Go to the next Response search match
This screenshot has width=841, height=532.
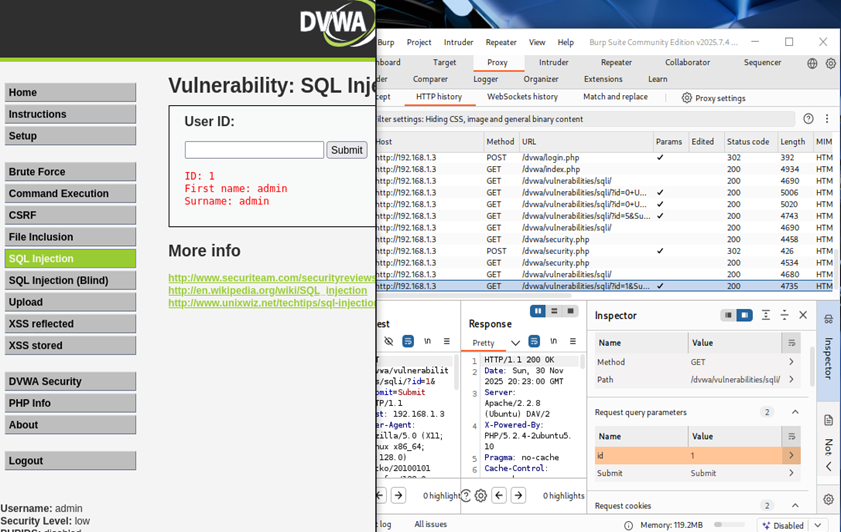[x=518, y=496]
